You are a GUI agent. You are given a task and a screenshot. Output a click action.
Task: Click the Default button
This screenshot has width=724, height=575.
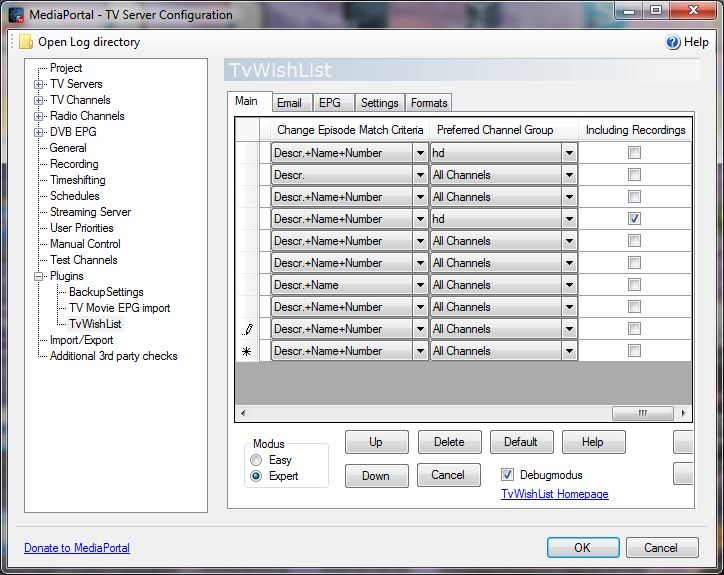[521, 442]
